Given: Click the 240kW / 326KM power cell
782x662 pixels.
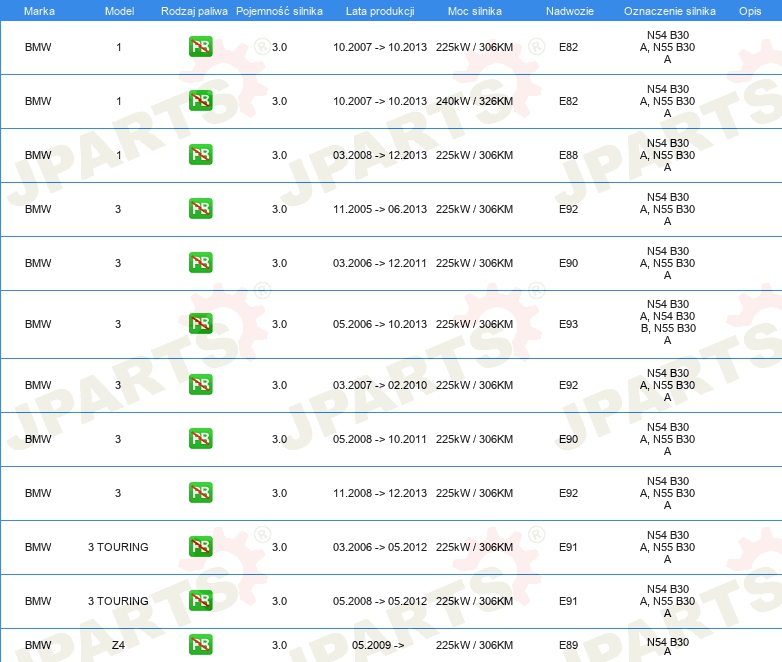Looking at the screenshot, I should (x=474, y=101).
